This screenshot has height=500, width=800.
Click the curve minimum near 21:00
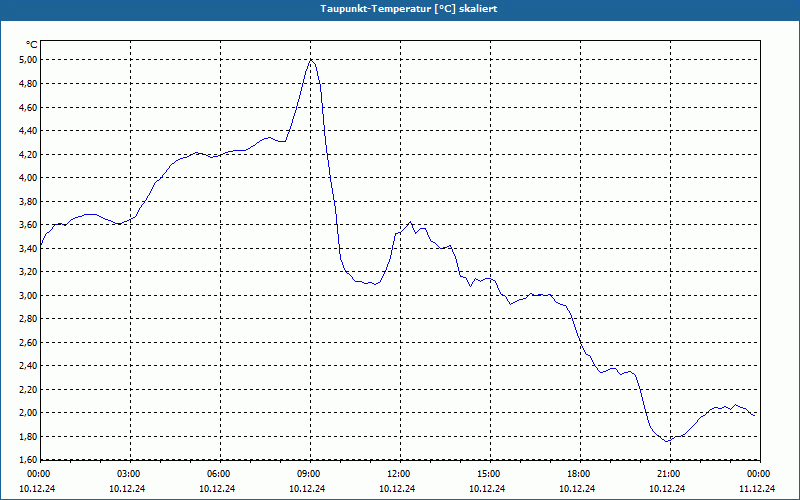point(667,441)
